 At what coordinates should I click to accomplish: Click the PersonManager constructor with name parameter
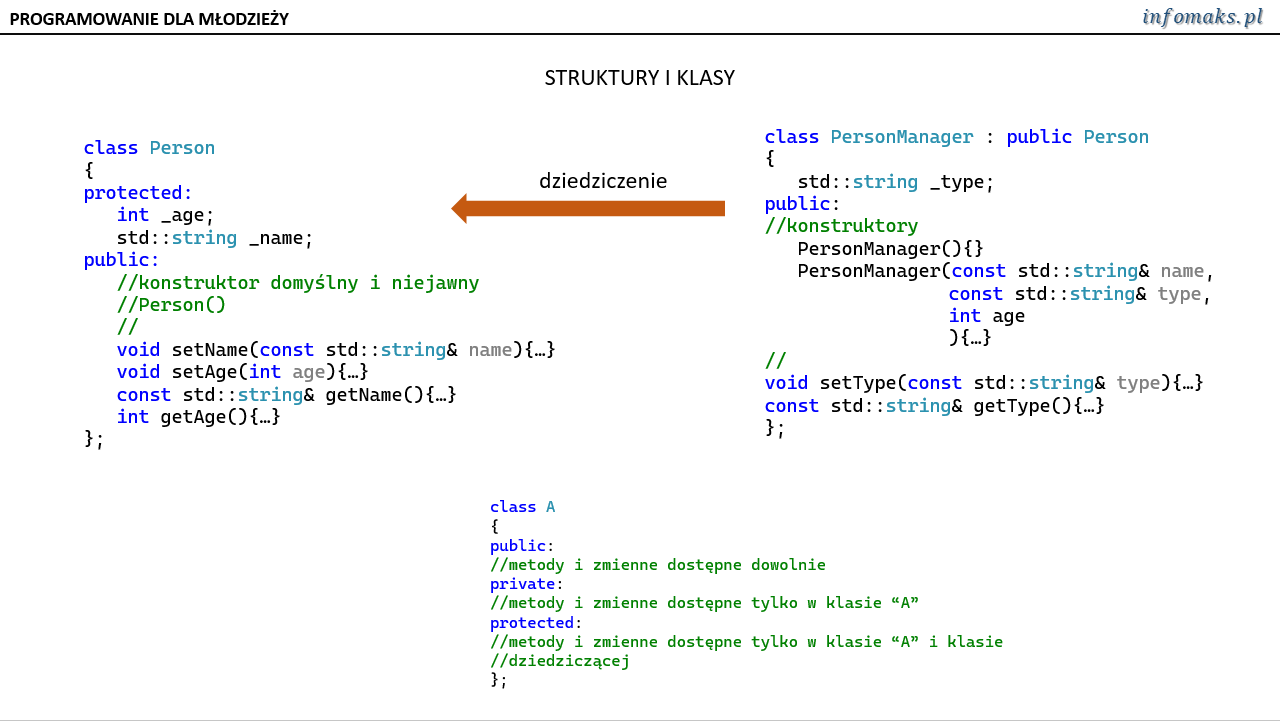coord(1006,271)
